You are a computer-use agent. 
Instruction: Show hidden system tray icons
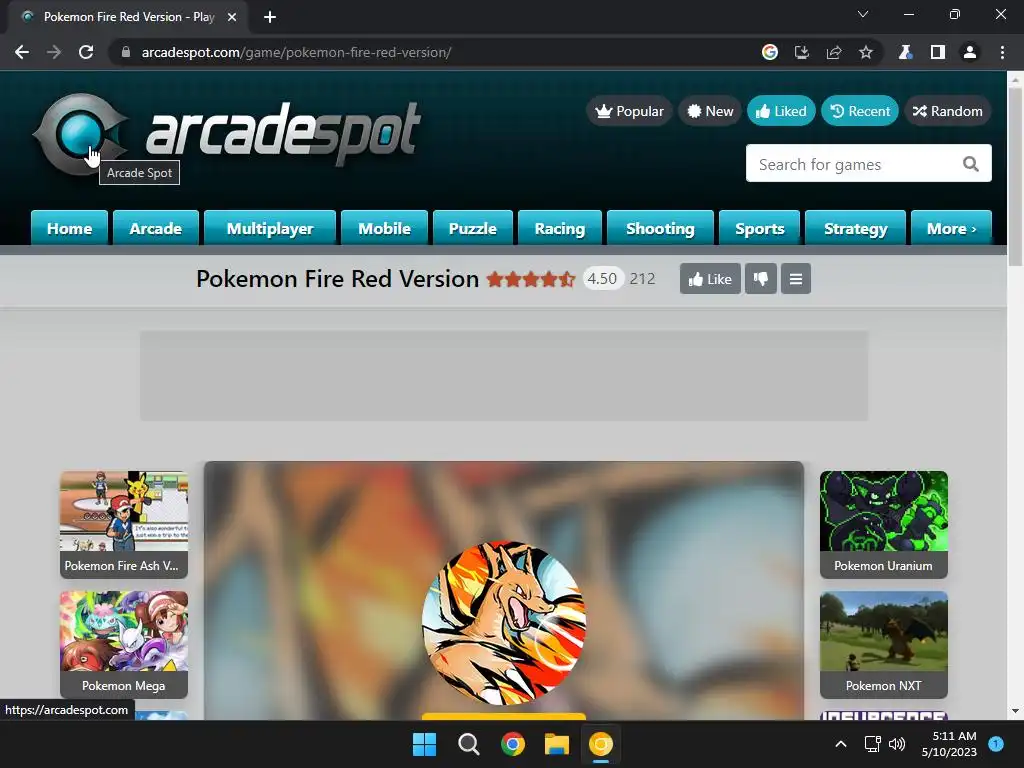841,744
